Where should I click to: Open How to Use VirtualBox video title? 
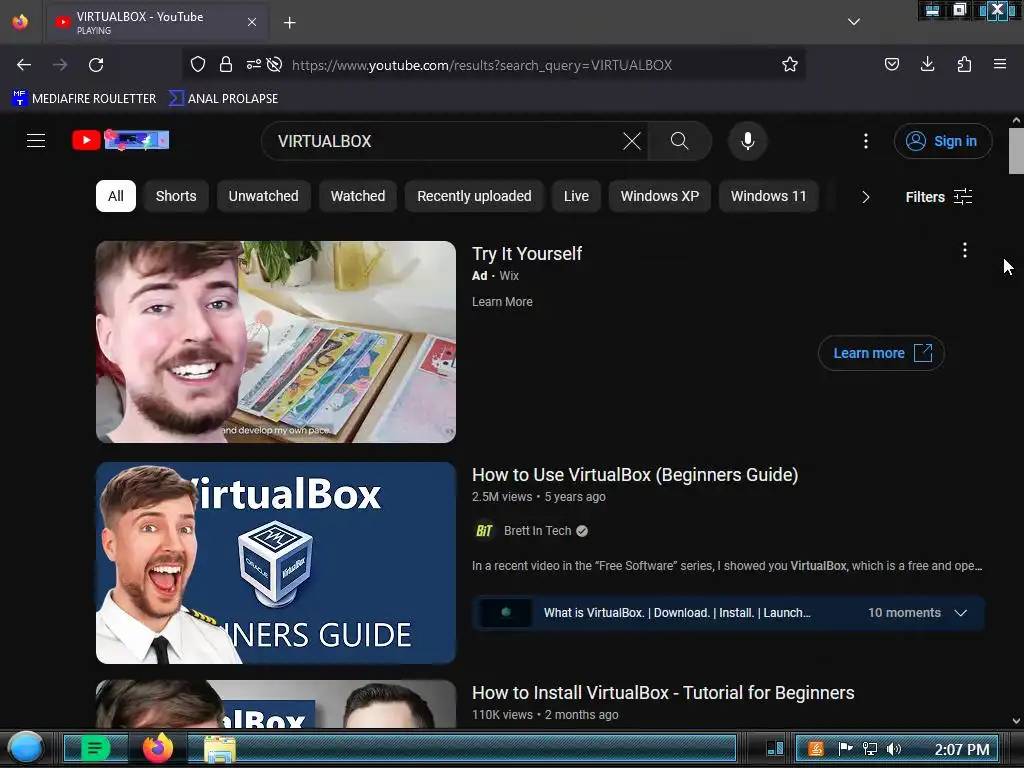pyautogui.click(x=635, y=475)
